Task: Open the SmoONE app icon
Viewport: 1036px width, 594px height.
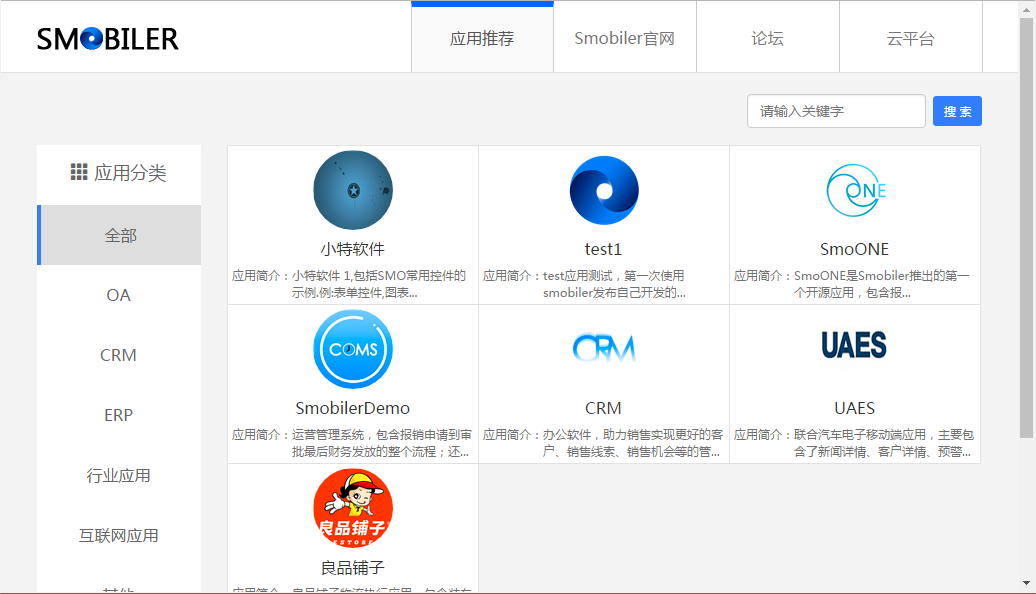Action: point(856,190)
